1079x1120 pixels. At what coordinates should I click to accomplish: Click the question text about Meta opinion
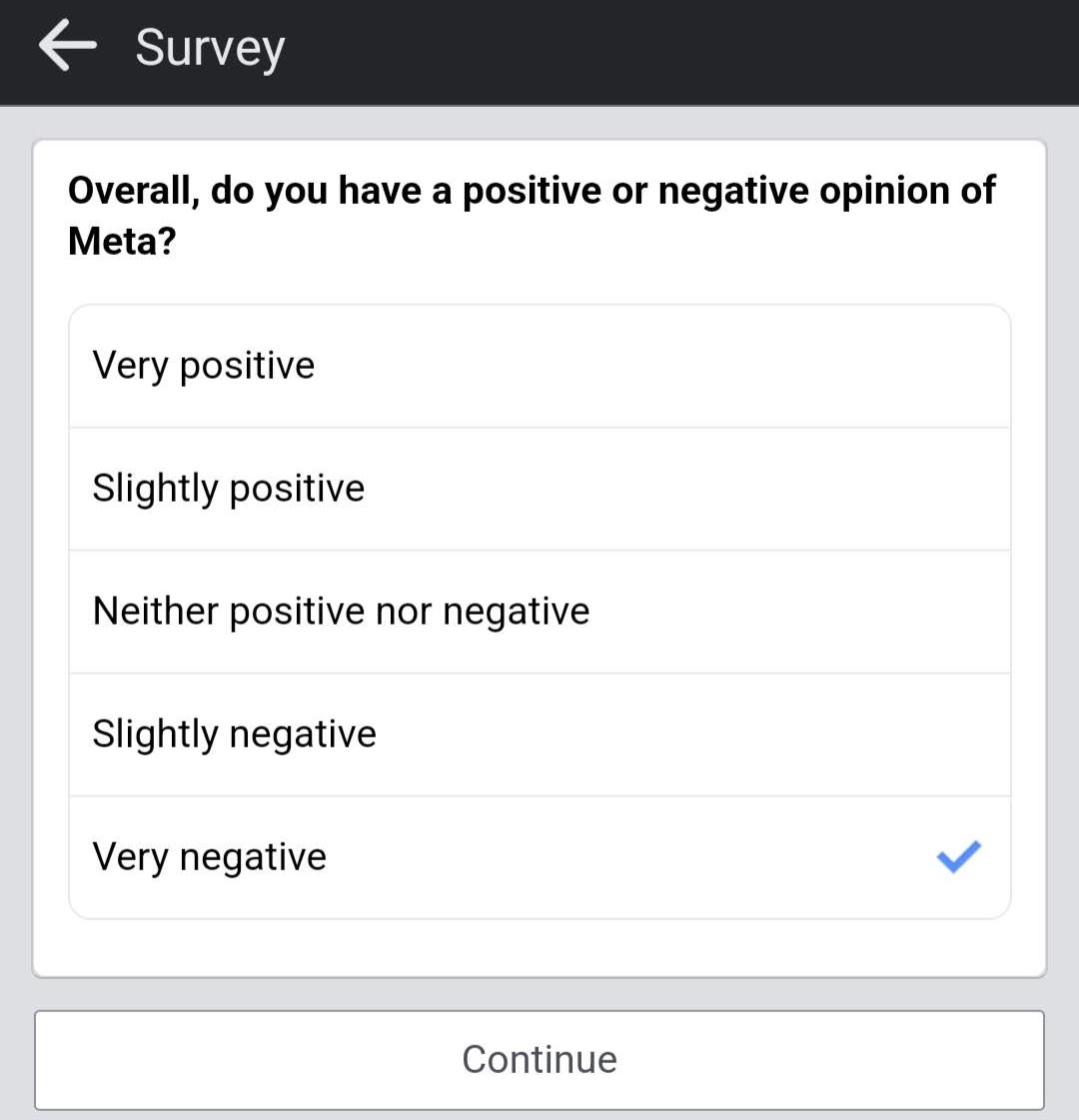pos(532,215)
